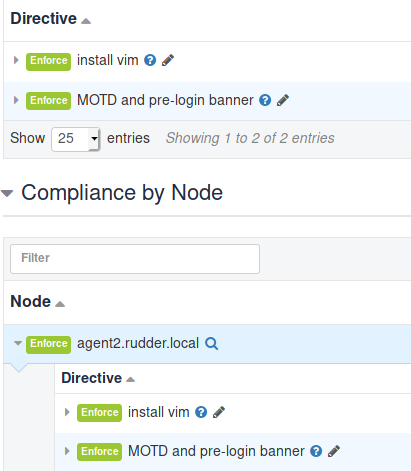This screenshot has height=471, width=411.
Task: Edit top install vim directive pencil icon
Action: (x=168, y=60)
